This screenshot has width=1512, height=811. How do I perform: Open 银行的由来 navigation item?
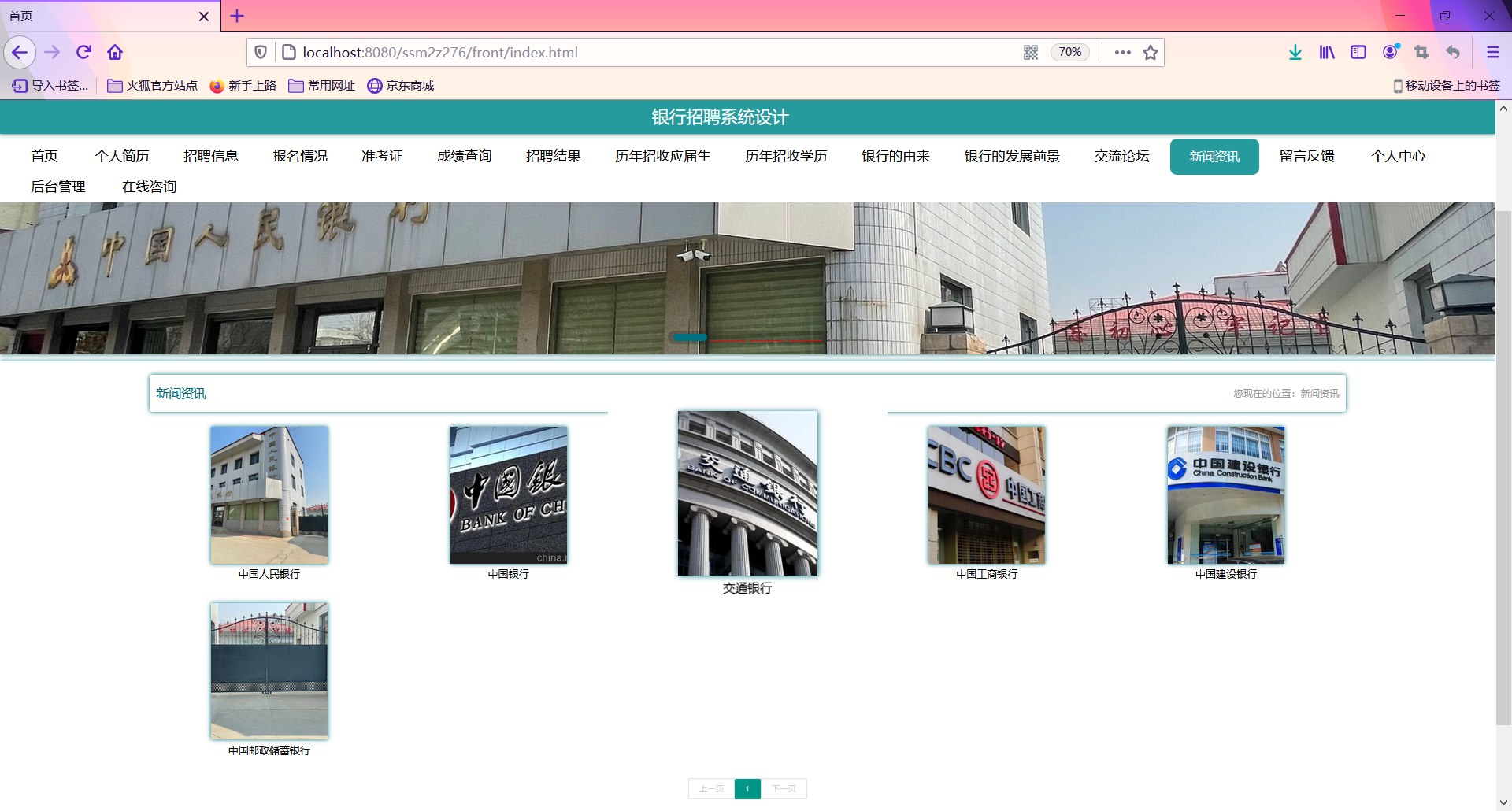[896, 156]
